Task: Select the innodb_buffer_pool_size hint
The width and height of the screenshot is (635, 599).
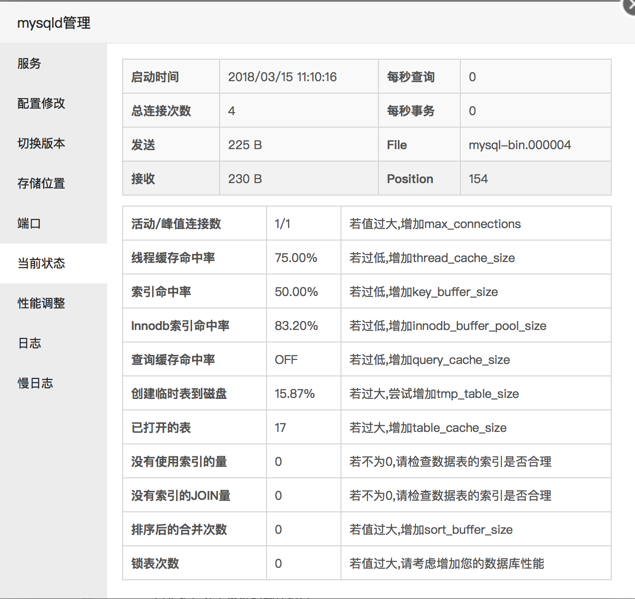Action: (x=448, y=326)
